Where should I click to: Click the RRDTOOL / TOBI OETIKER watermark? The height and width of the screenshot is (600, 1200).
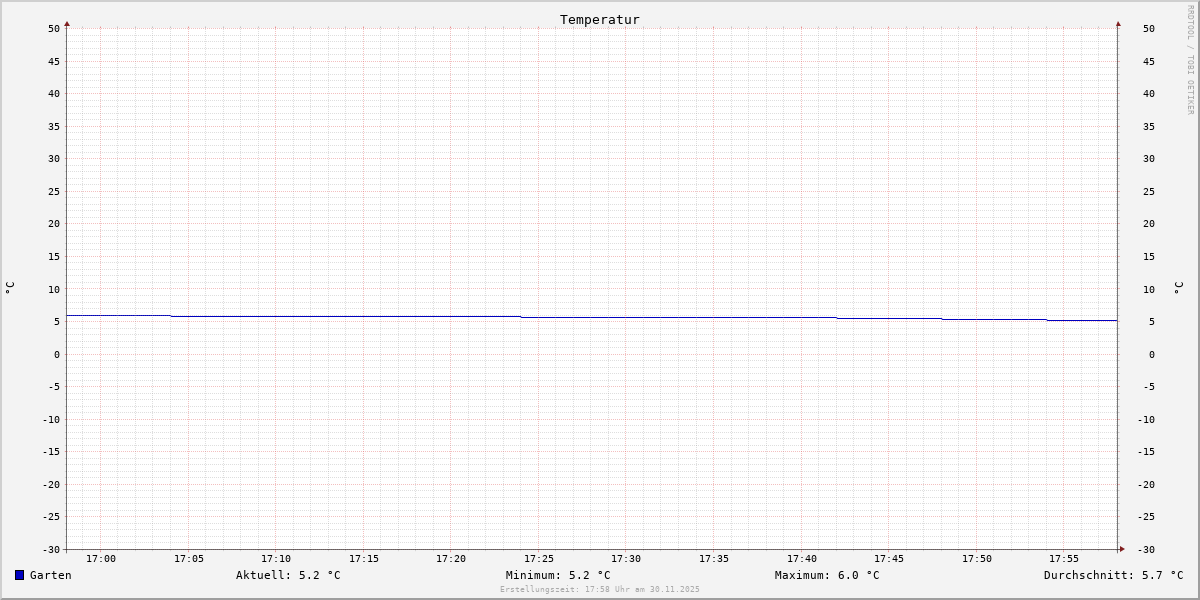pyautogui.click(x=1190, y=60)
